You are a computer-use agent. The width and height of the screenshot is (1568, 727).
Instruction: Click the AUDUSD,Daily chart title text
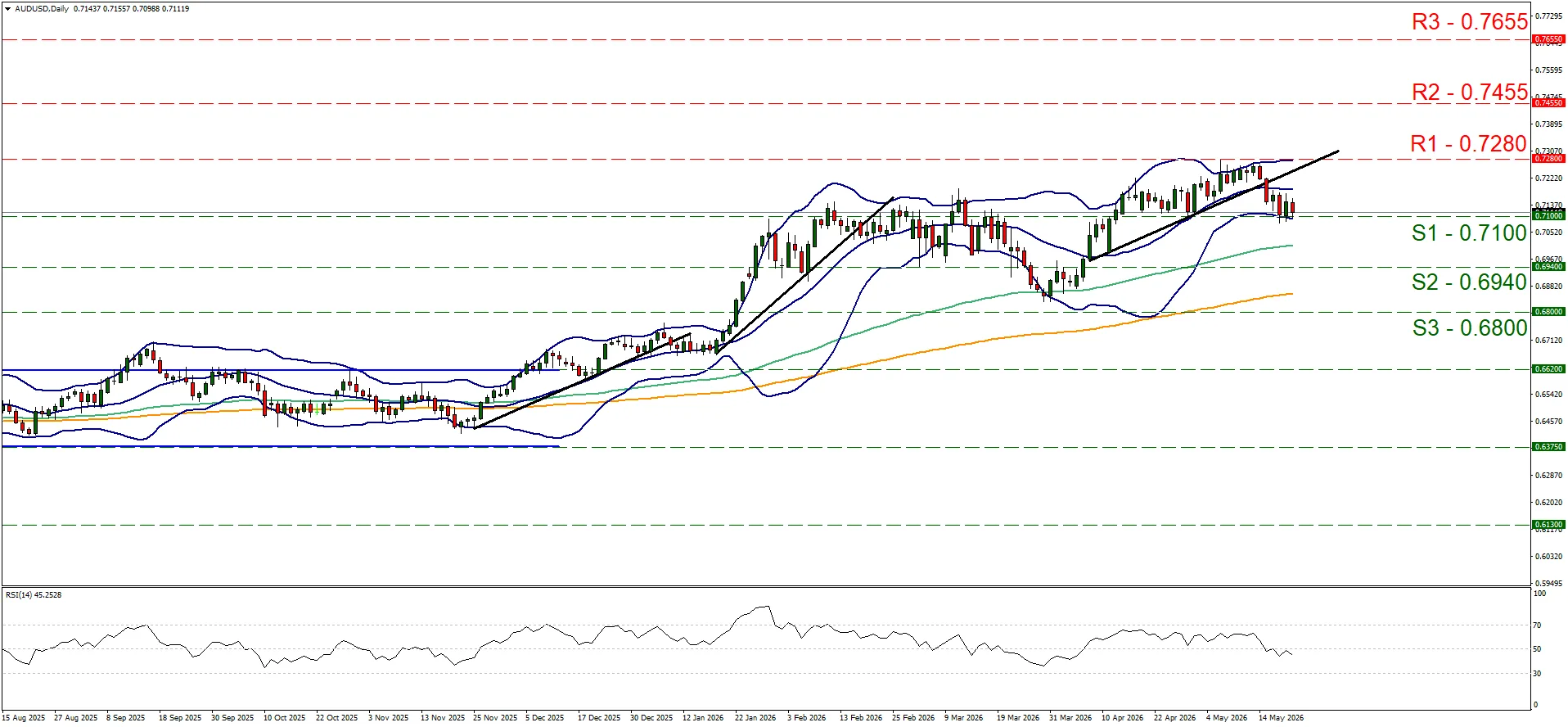click(42, 9)
